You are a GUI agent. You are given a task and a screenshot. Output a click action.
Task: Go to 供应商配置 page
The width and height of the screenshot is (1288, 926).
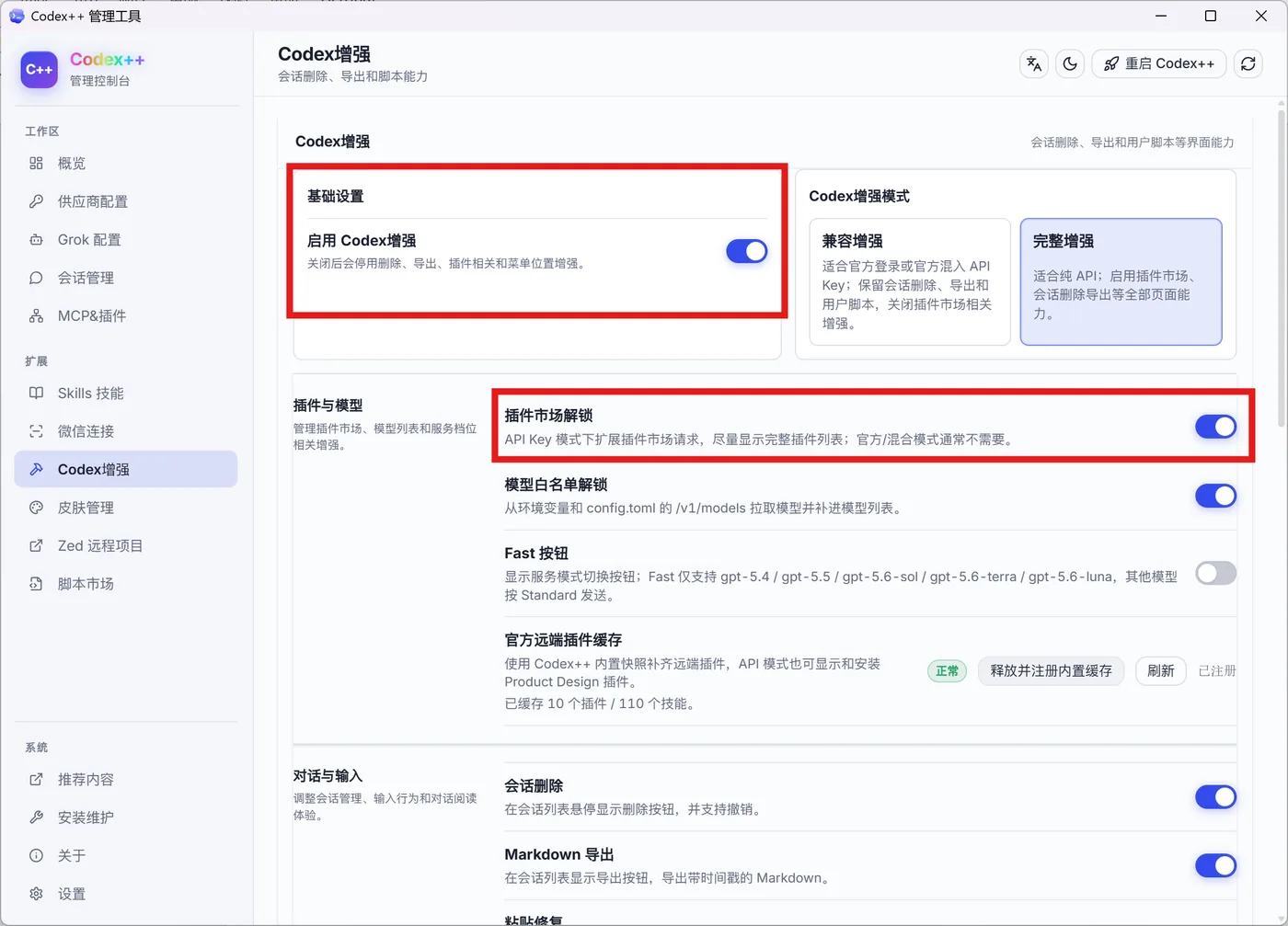tap(126, 201)
